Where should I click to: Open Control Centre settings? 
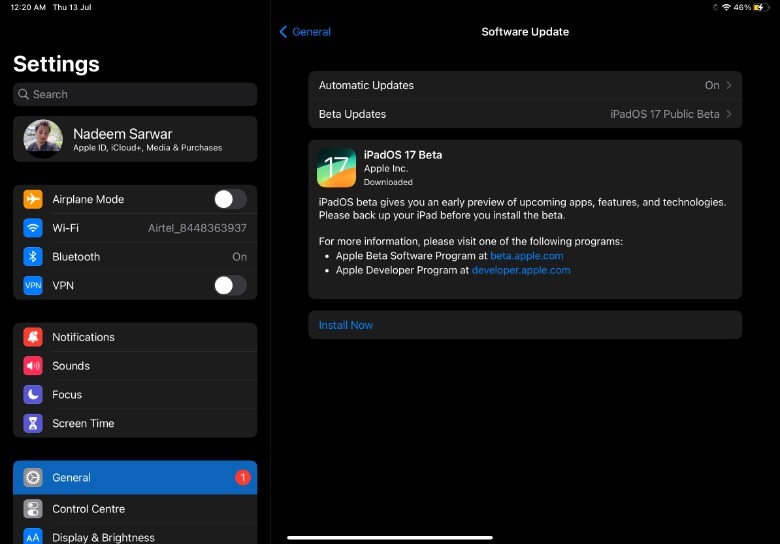pyautogui.click(x=135, y=509)
